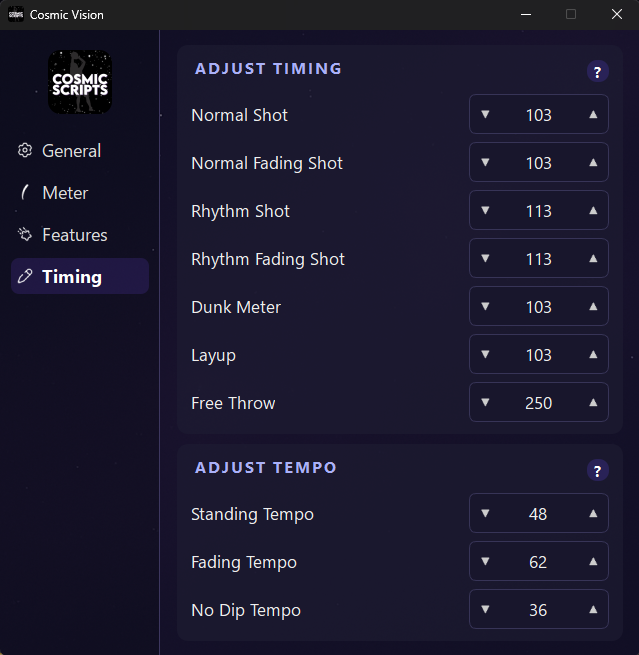Click the General gear icon in sidebar
Viewport: 639px width, 655px height.
pos(25,151)
